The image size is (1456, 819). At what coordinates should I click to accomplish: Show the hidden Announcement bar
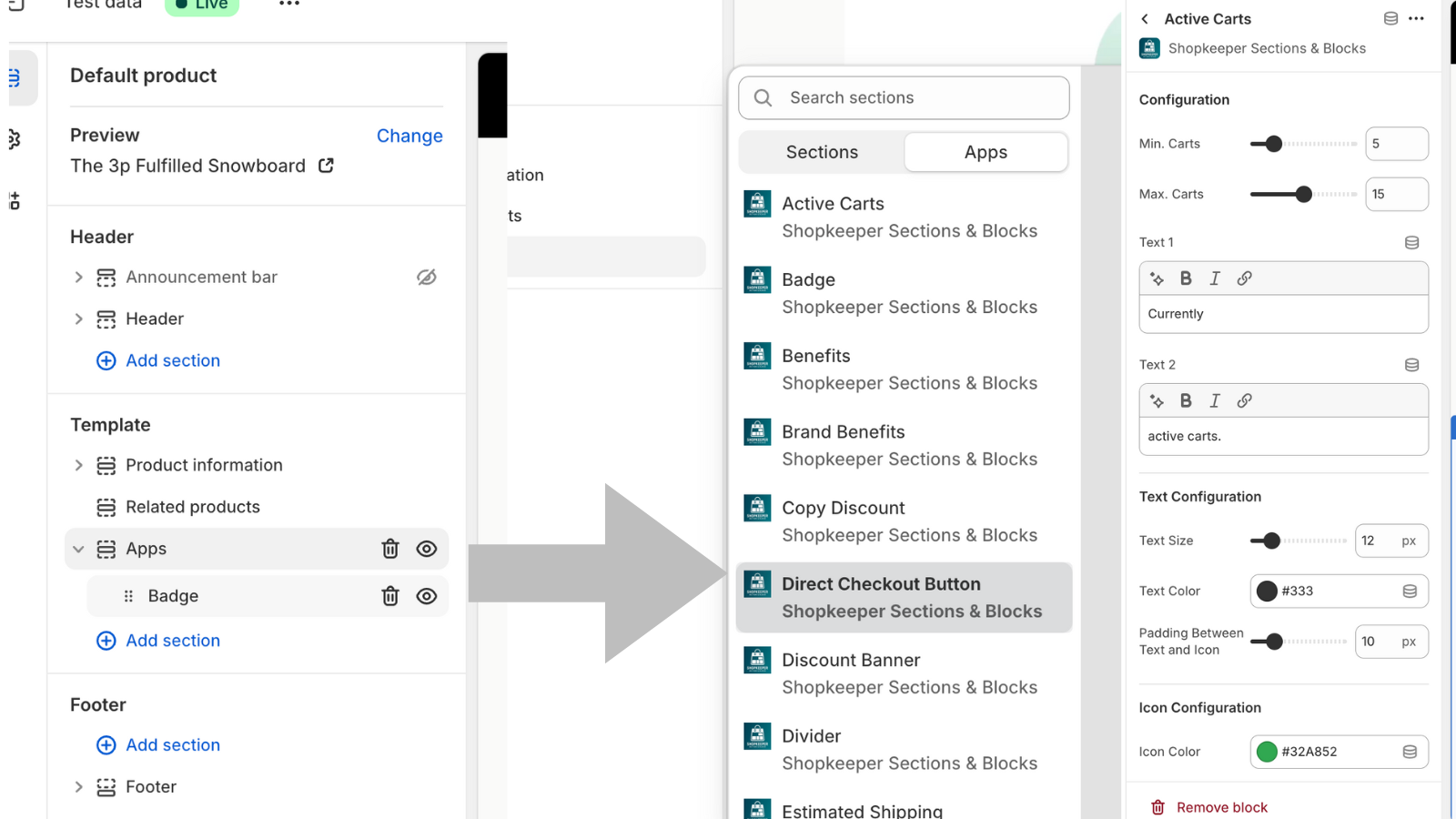pyautogui.click(x=427, y=277)
